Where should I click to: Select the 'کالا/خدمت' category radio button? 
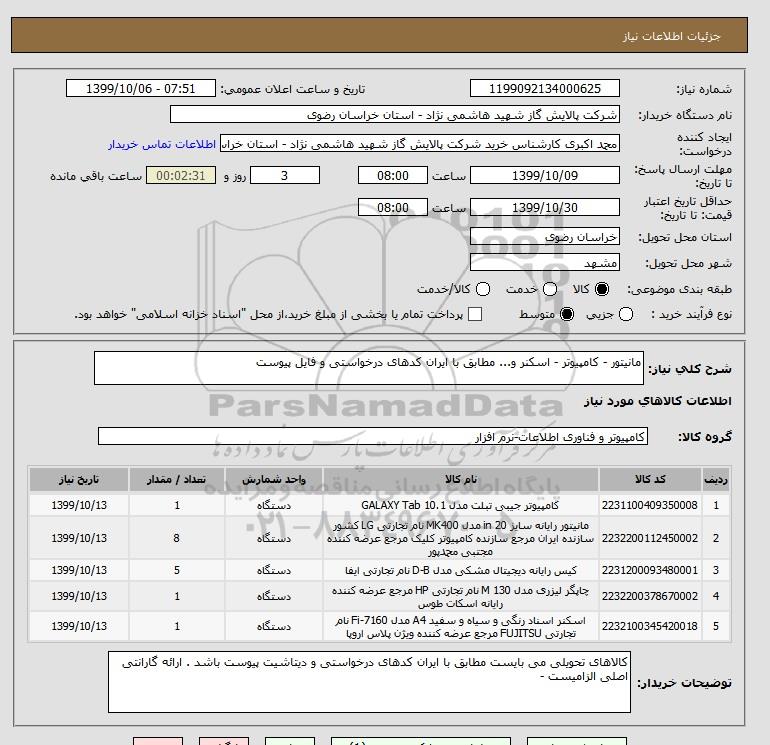483,289
